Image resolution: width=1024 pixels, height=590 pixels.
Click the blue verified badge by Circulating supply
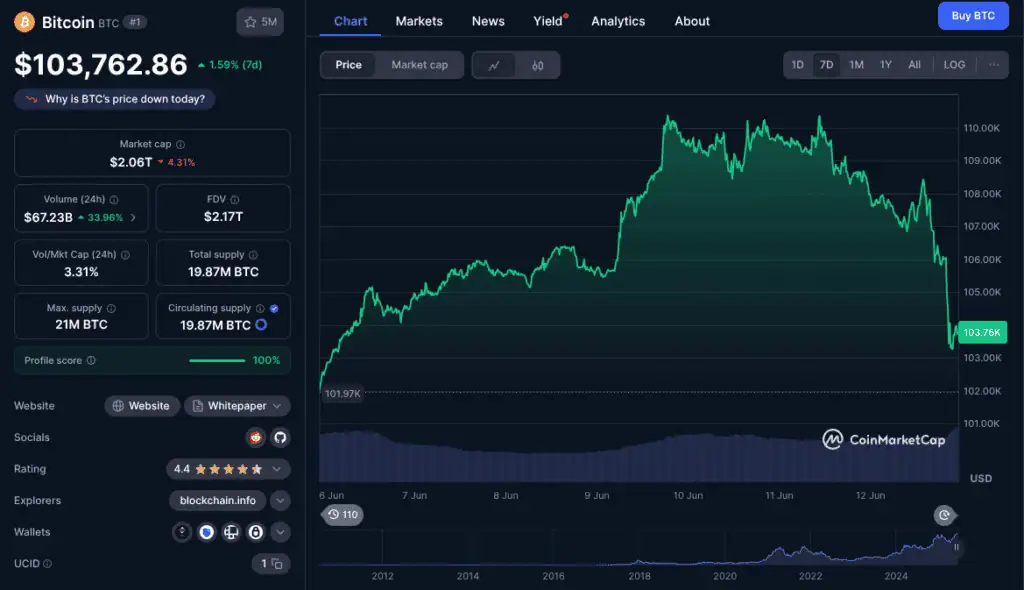(x=274, y=308)
